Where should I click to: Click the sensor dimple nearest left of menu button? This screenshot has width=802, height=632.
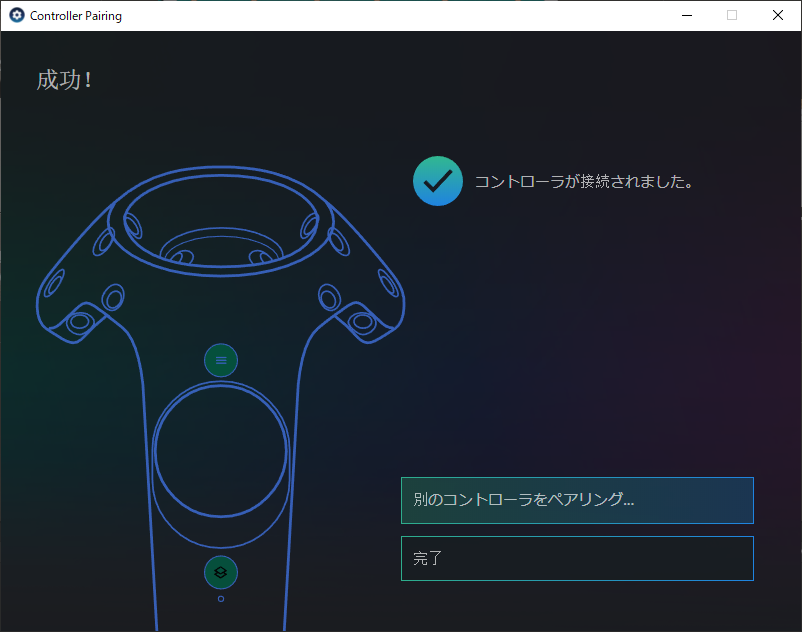pos(113,297)
